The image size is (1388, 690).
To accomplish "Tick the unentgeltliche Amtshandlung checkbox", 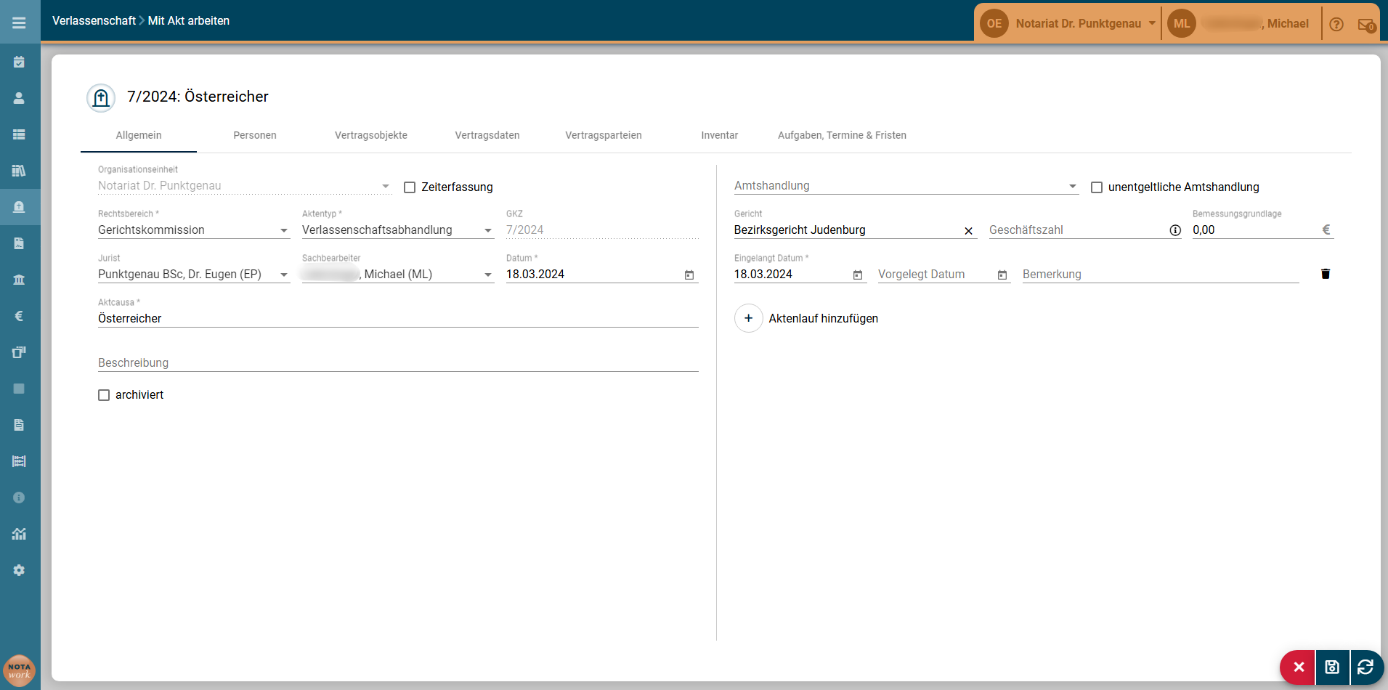I will point(1096,187).
